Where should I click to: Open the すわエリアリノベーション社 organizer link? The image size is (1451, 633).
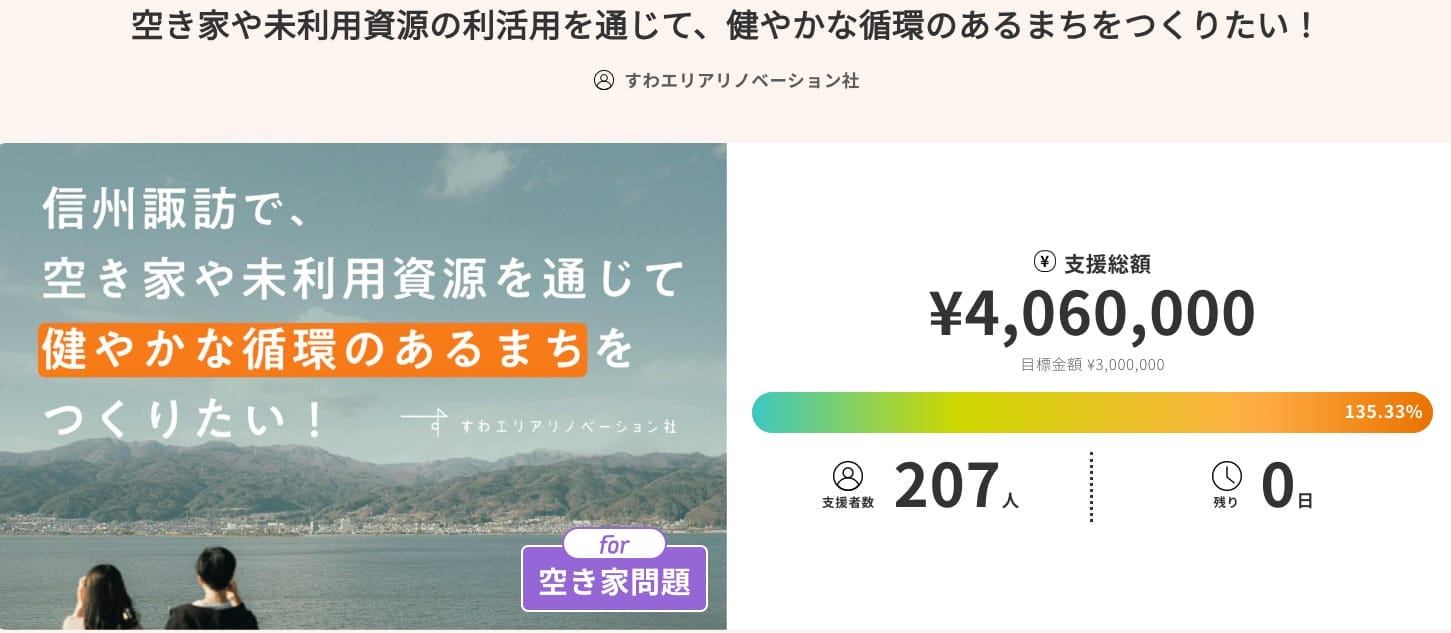(x=741, y=81)
